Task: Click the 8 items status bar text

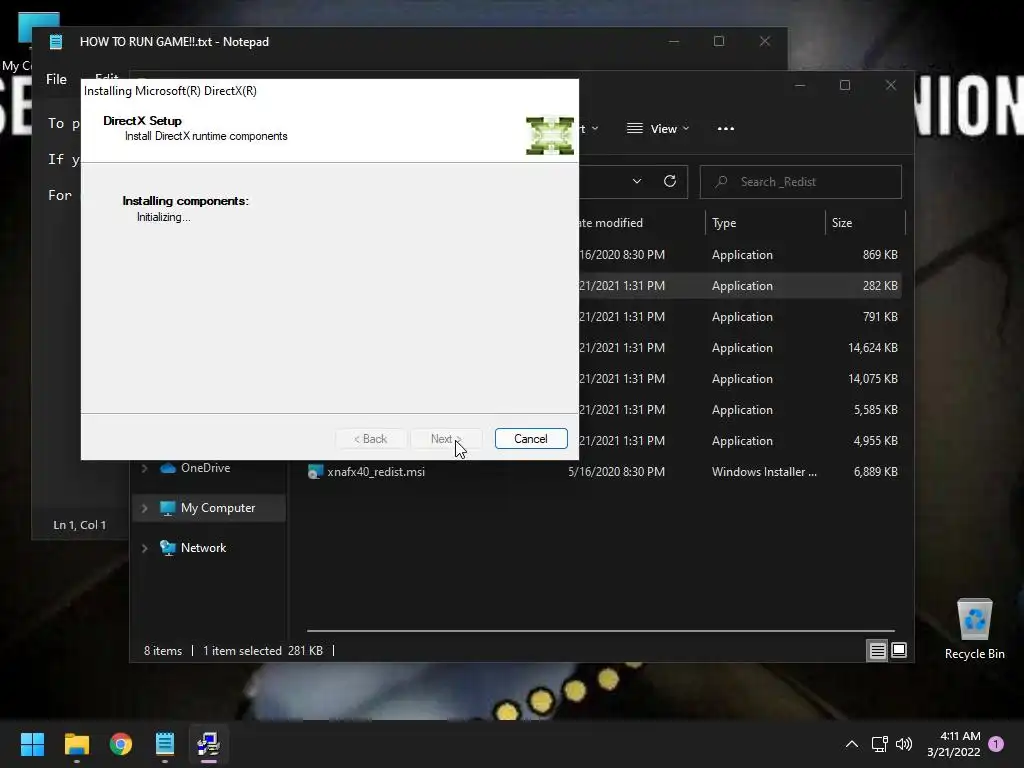Action: [163, 651]
